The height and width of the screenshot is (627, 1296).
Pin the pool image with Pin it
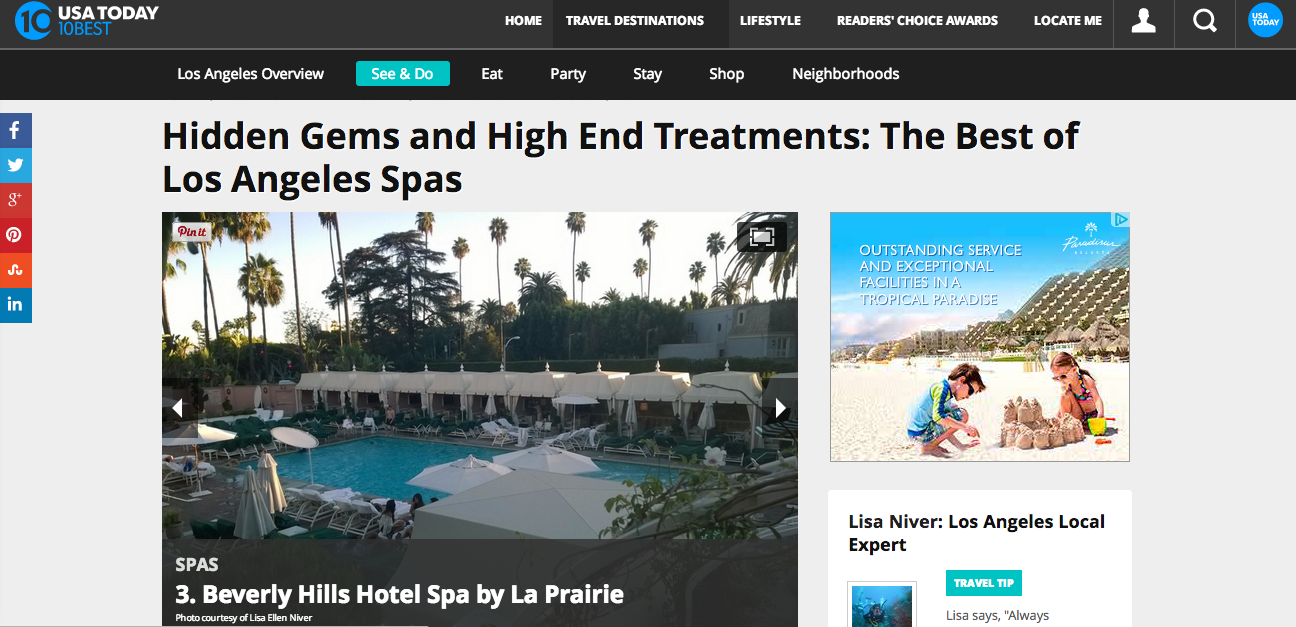tap(192, 232)
